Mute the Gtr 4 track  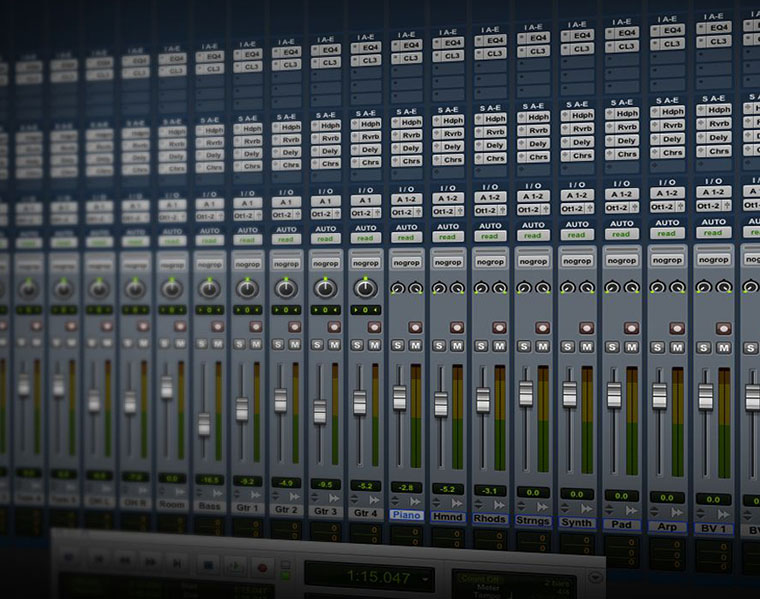pos(374,344)
